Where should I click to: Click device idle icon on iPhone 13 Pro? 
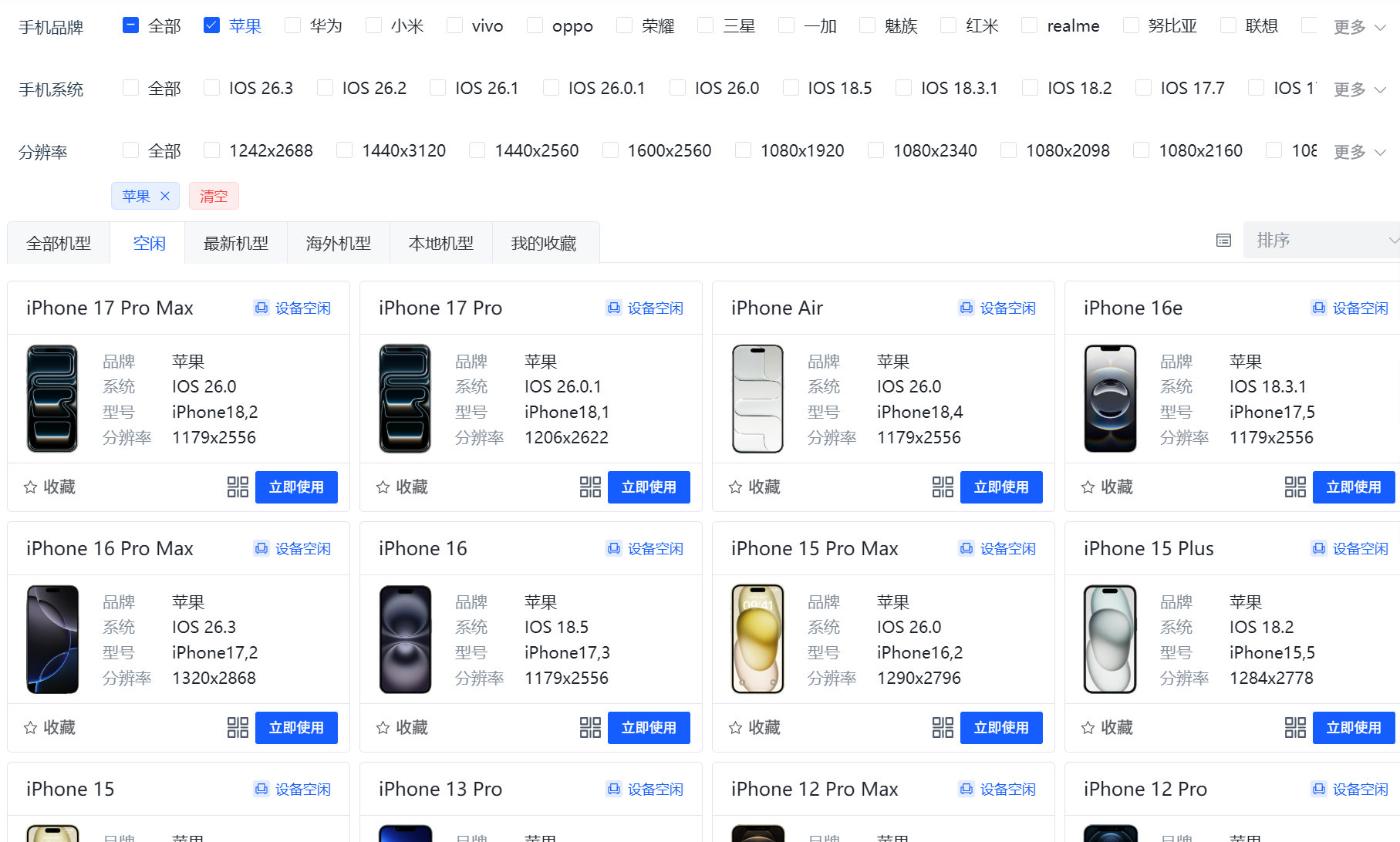tap(614, 790)
